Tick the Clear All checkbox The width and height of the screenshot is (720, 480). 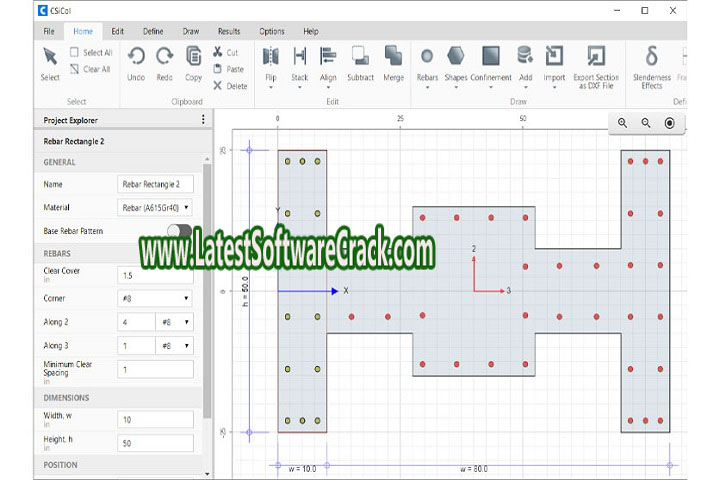pyautogui.click(x=75, y=69)
